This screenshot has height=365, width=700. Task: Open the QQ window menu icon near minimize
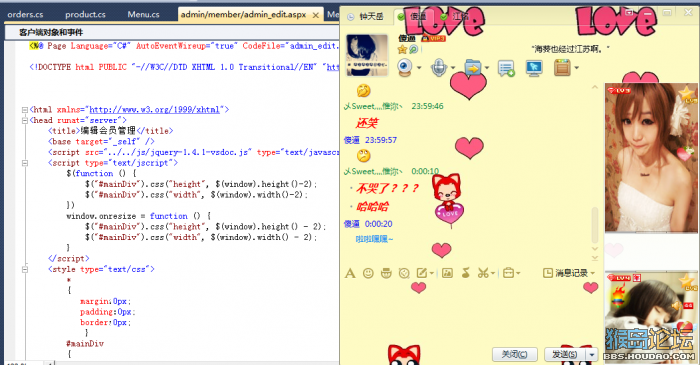coord(629,13)
